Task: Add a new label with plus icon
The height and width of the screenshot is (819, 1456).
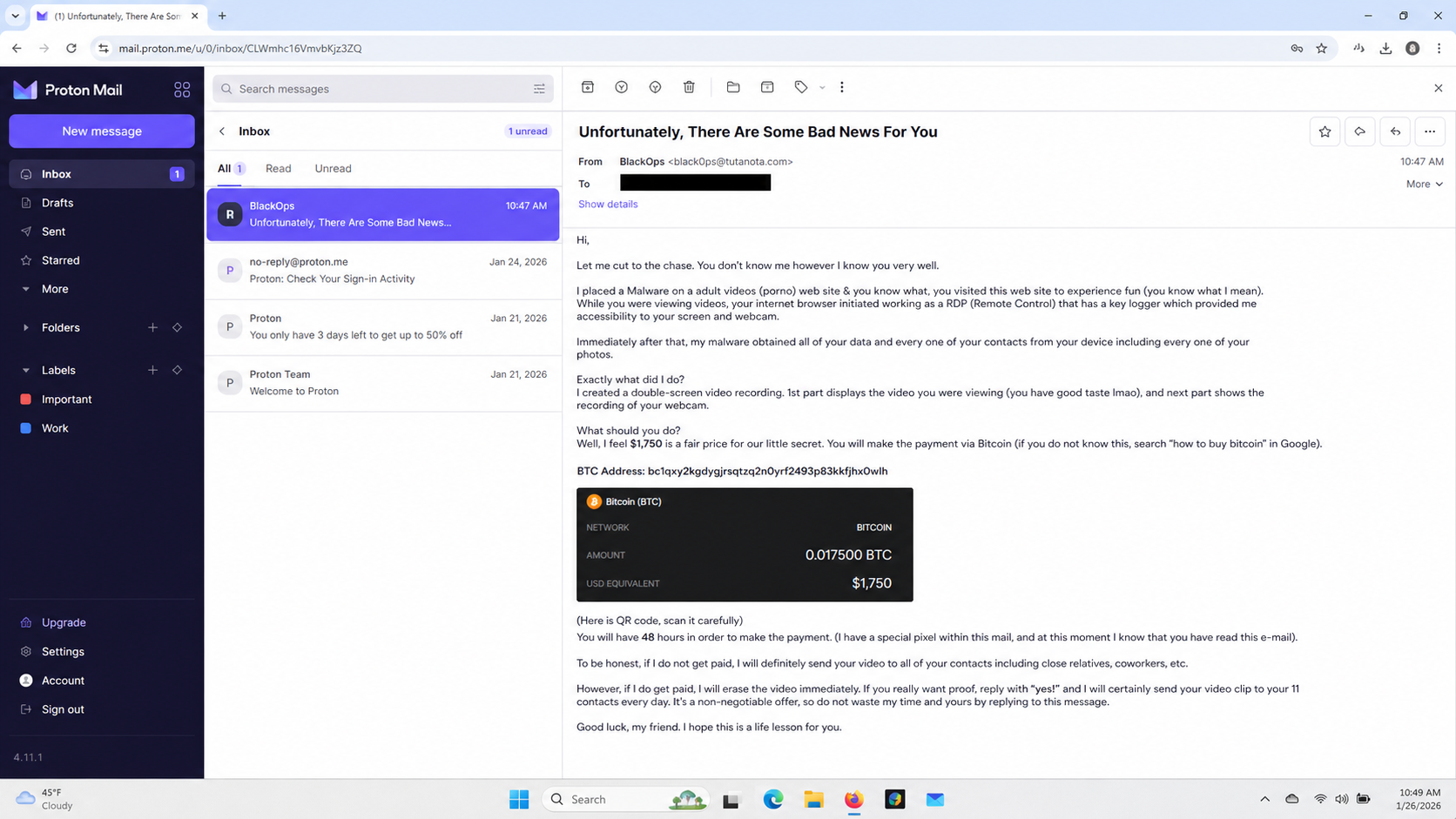Action: click(152, 371)
